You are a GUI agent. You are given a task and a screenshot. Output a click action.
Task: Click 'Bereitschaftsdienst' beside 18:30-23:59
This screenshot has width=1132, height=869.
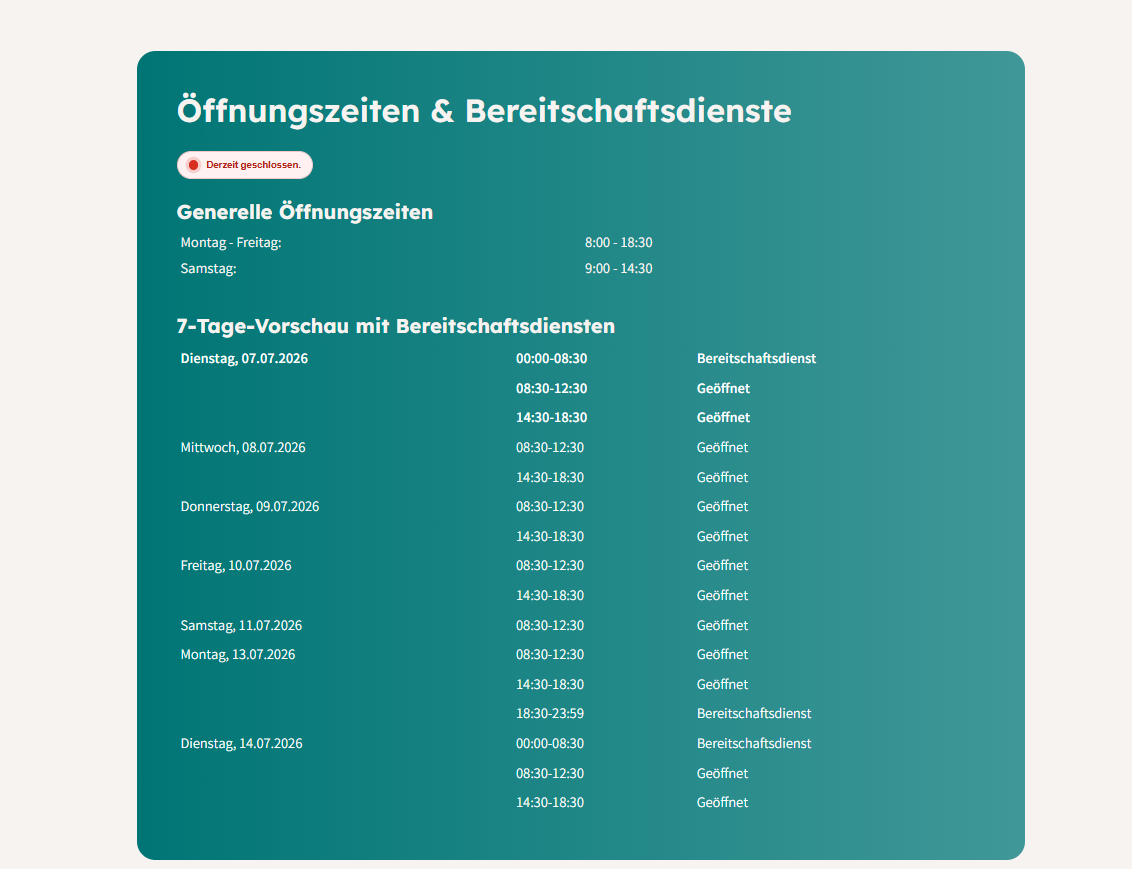pos(754,714)
